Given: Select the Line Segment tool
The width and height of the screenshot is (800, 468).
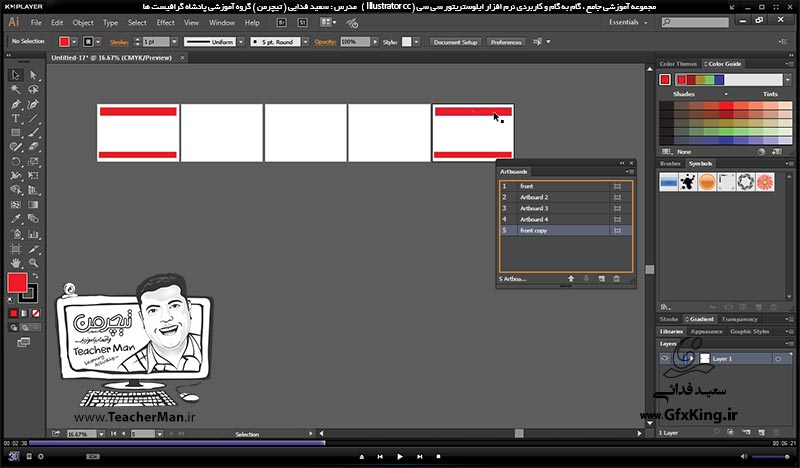Looking at the screenshot, I should pos(33,118).
